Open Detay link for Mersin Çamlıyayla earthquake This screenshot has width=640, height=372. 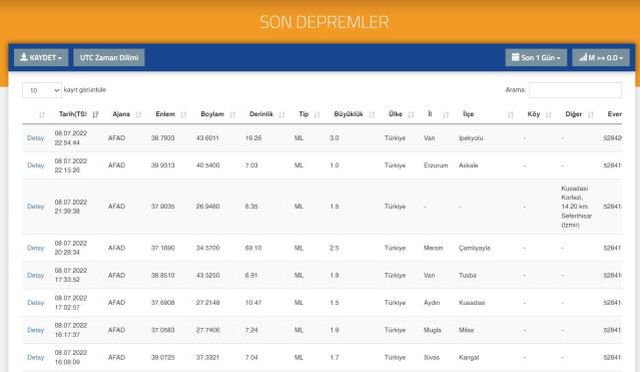[36, 248]
